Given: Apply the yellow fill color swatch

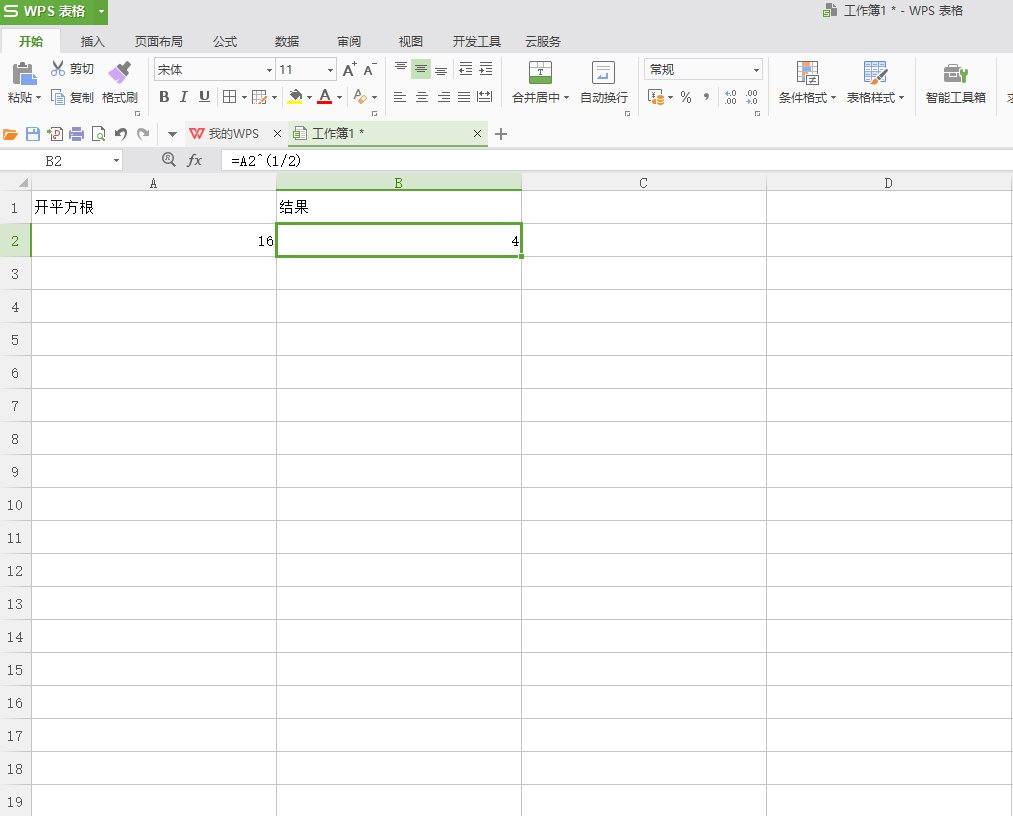Looking at the screenshot, I should point(295,97).
